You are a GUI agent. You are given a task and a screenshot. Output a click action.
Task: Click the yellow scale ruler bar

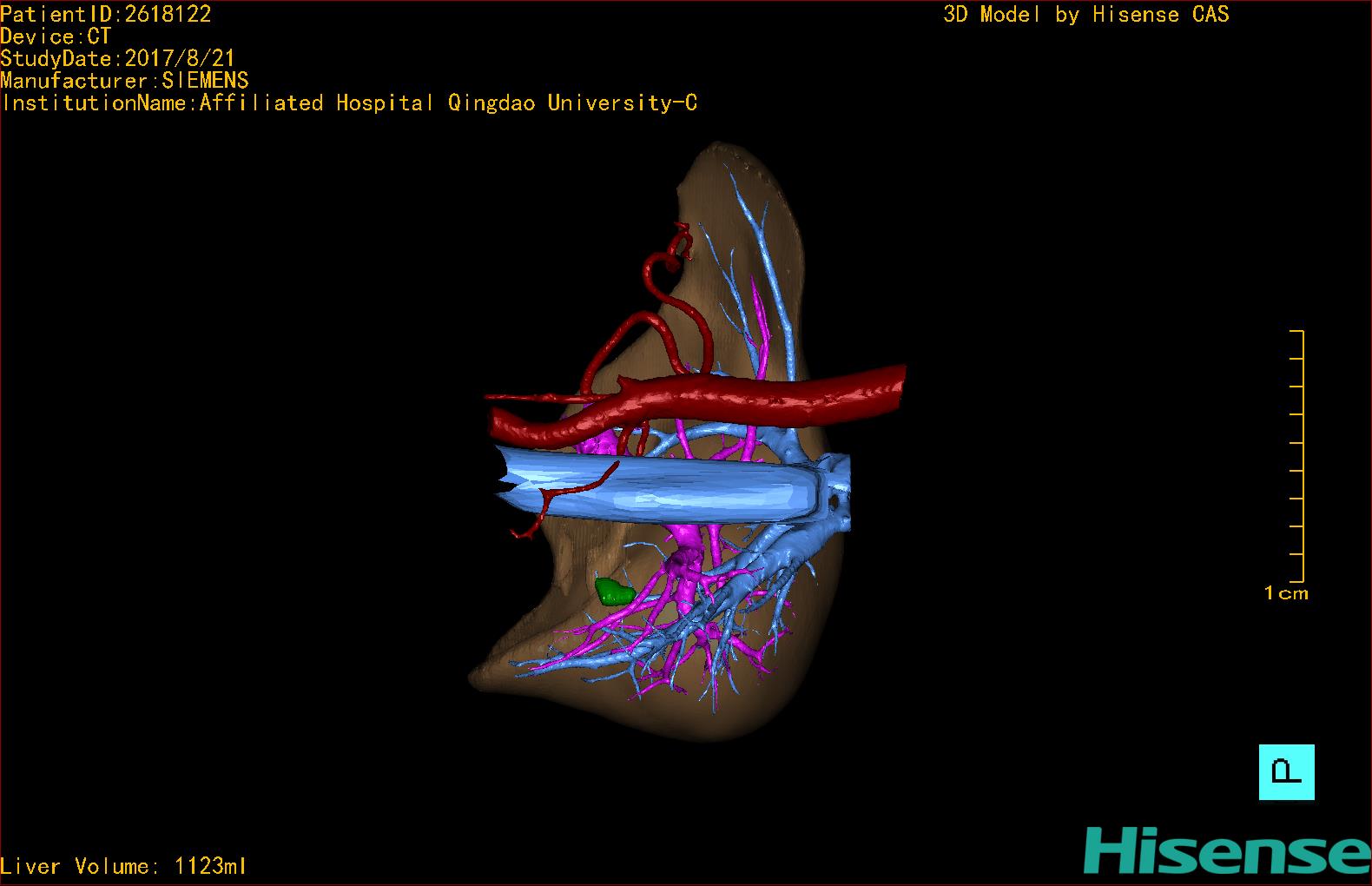(x=1297, y=456)
